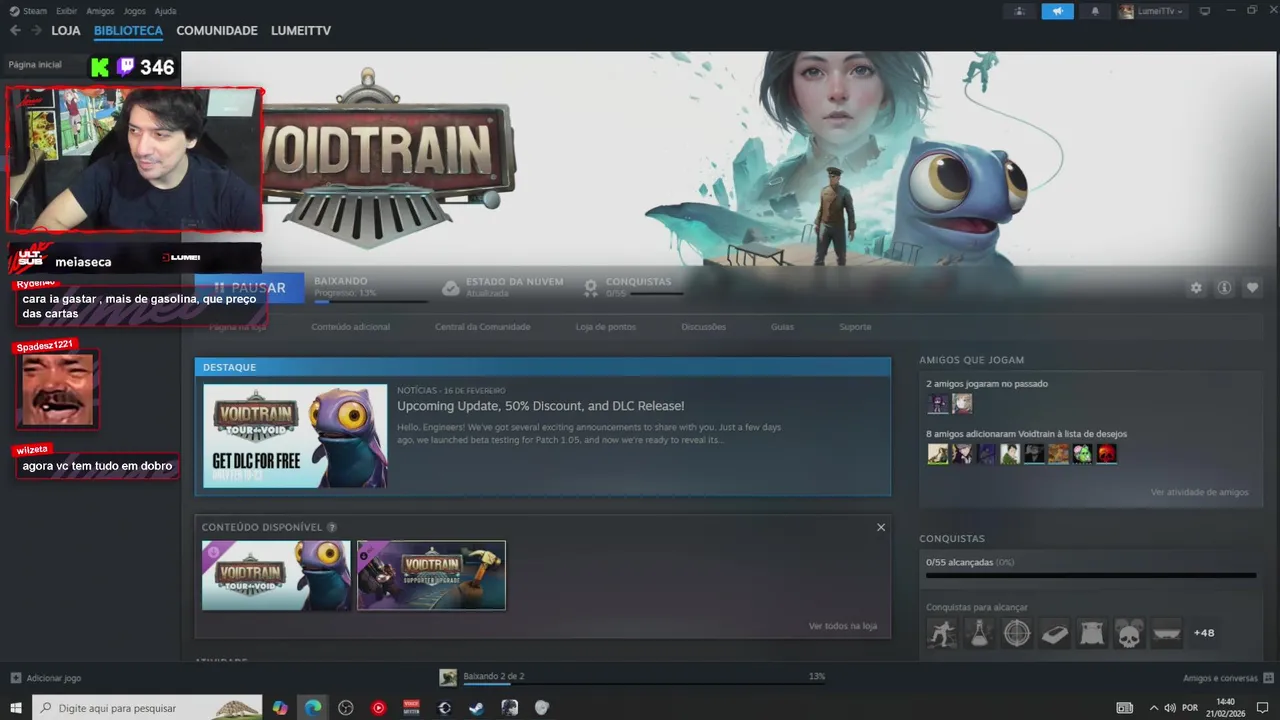Viewport: 1280px width, 720px height.
Task: Open Amigos e conversas
Action: [1220, 678]
